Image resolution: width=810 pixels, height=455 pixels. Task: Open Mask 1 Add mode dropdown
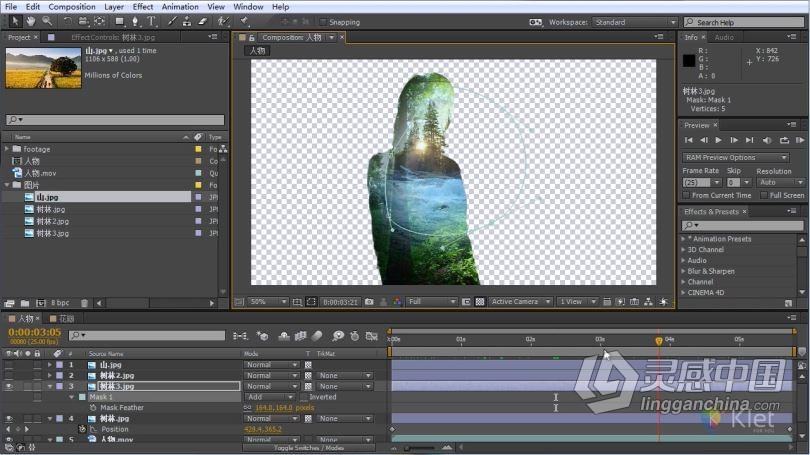tap(271, 397)
